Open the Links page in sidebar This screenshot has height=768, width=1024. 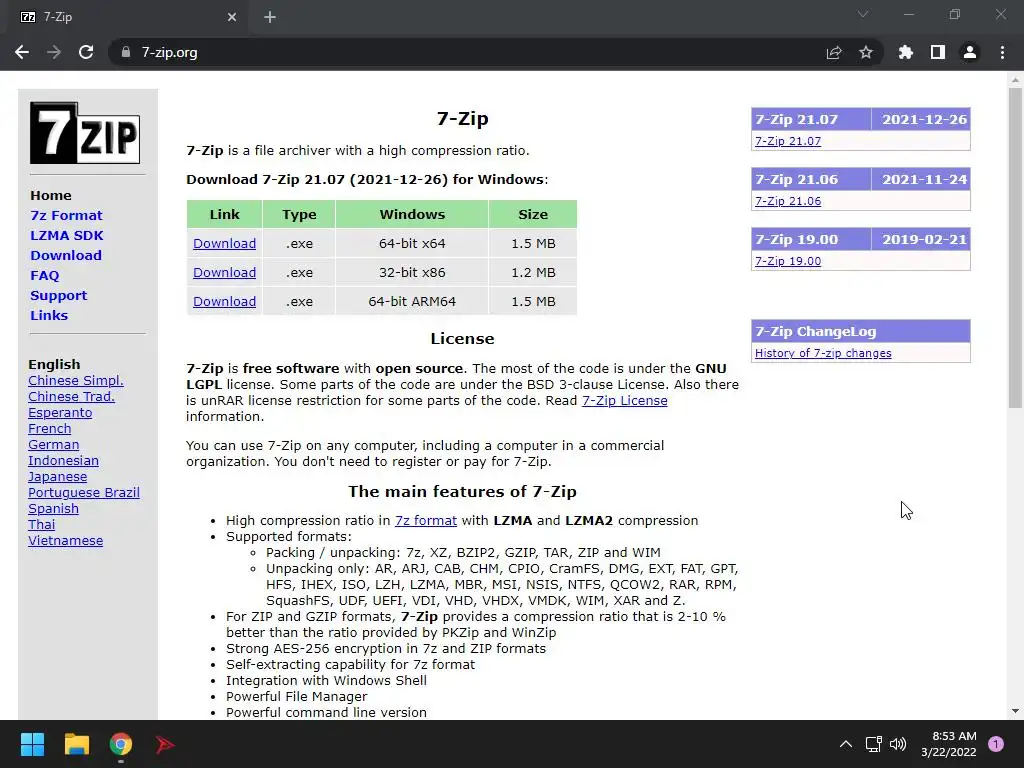coord(49,315)
